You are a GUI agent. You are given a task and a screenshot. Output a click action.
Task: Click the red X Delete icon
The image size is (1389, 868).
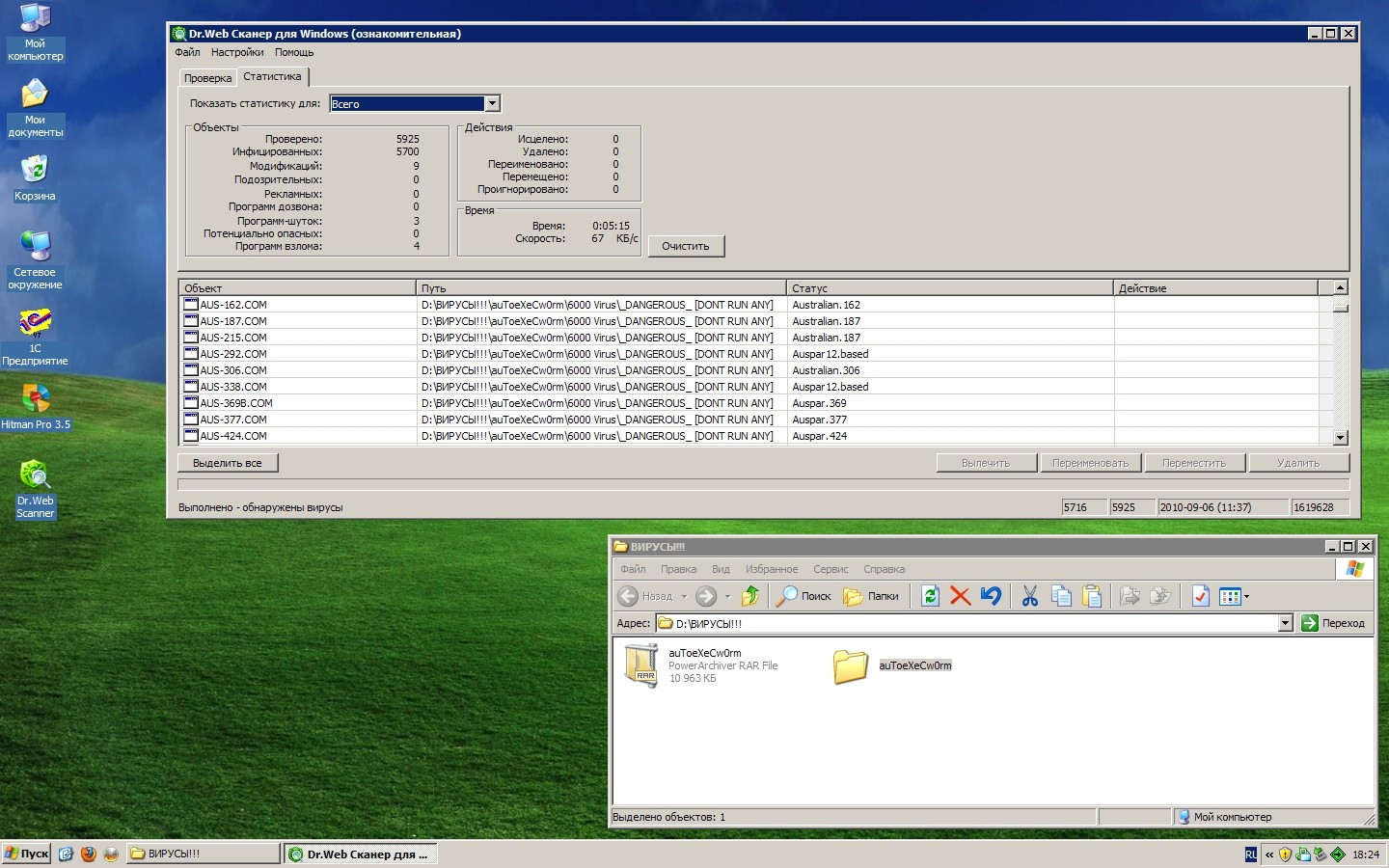tap(960, 596)
